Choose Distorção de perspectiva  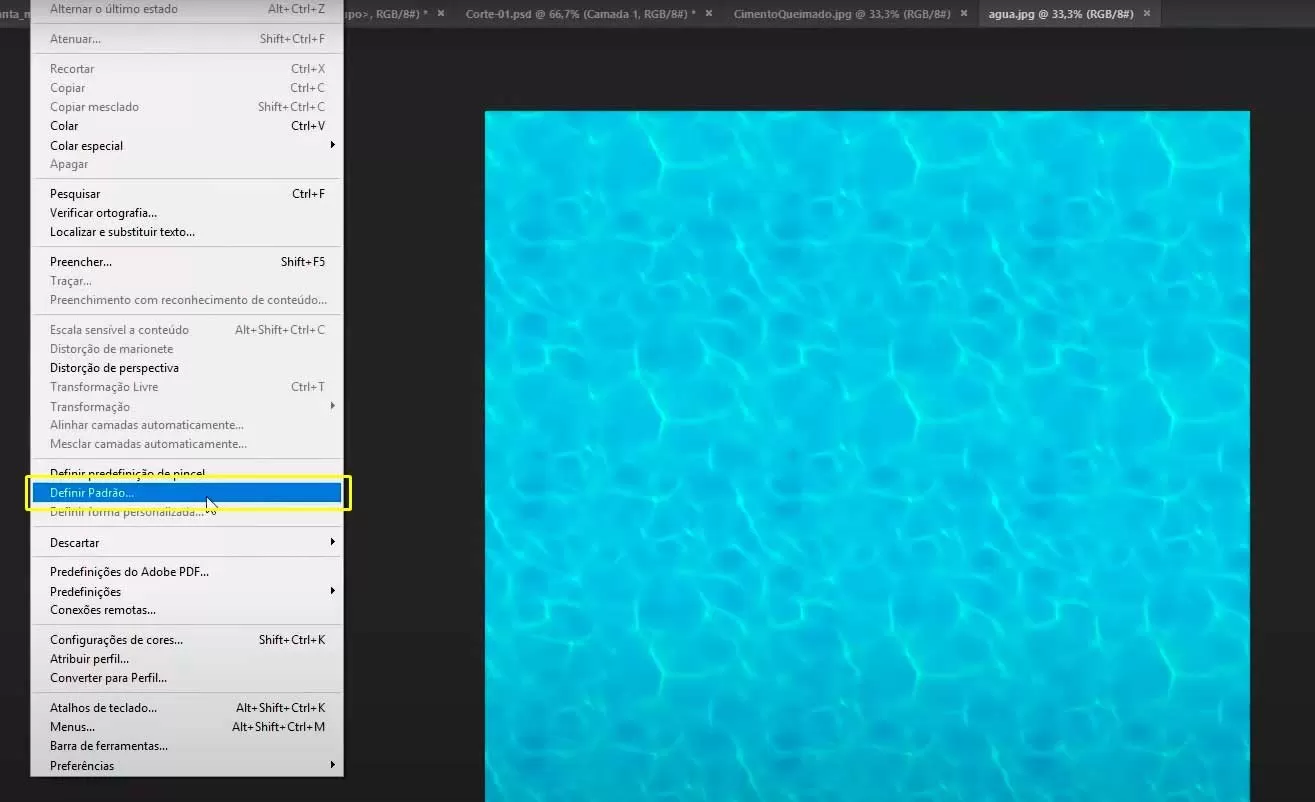point(114,368)
